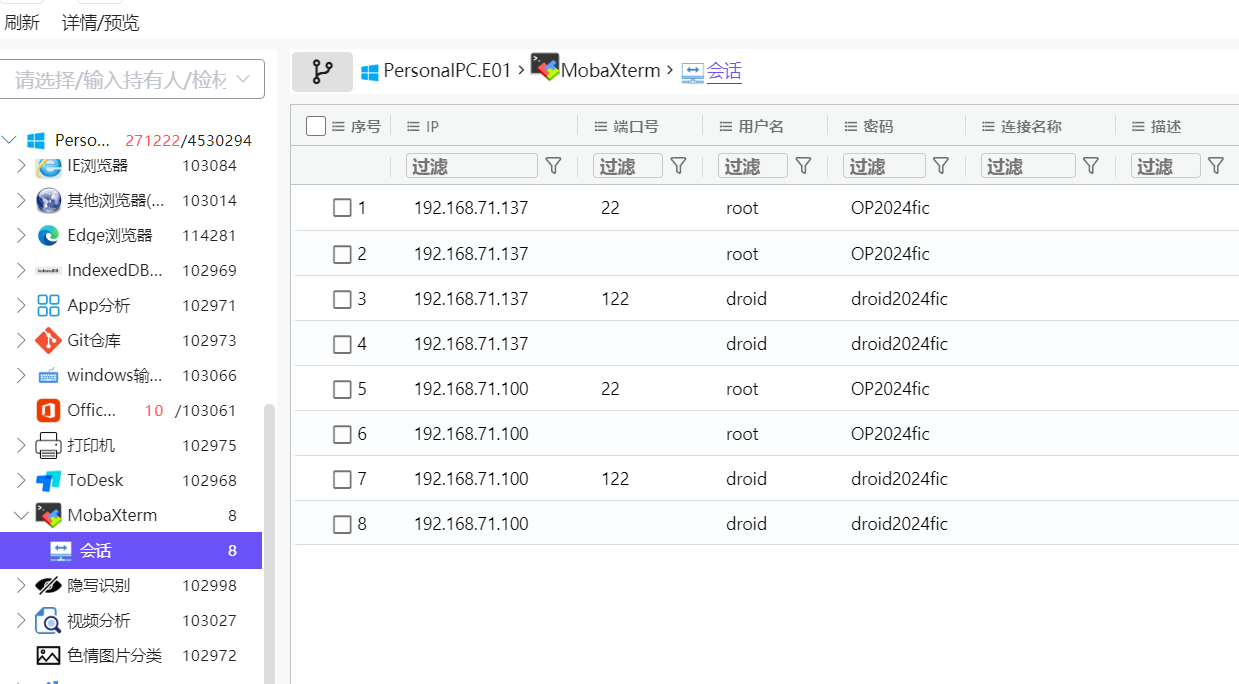Image resolution: width=1239 pixels, height=684 pixels.
Task: Select the Git仓库 icon in tree
Action: (48, 341)
